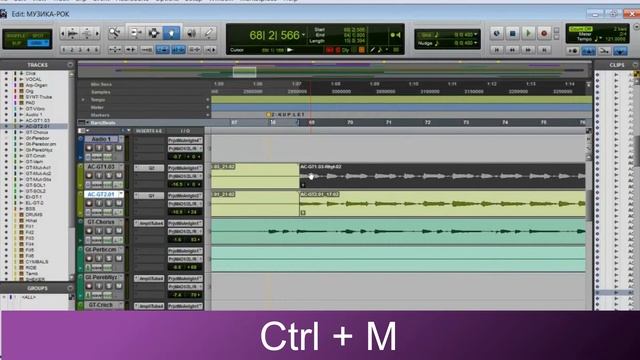The image size is (640, 360).
Task: Toggle visibility dot of PAD track
Action: pos(6,103)
